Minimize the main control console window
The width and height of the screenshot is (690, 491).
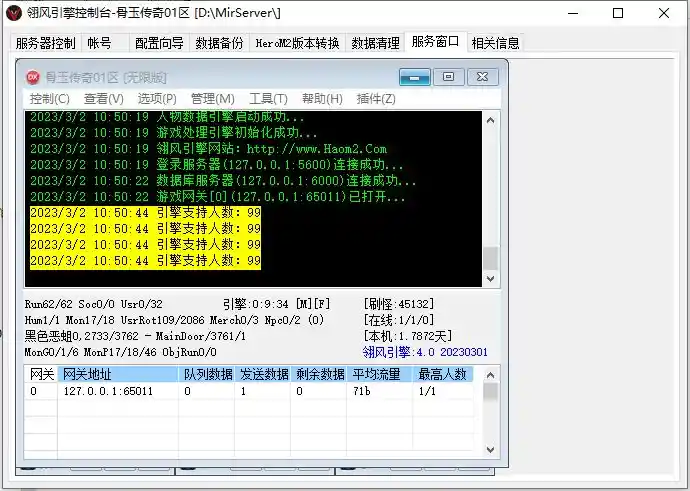[573, 13]
